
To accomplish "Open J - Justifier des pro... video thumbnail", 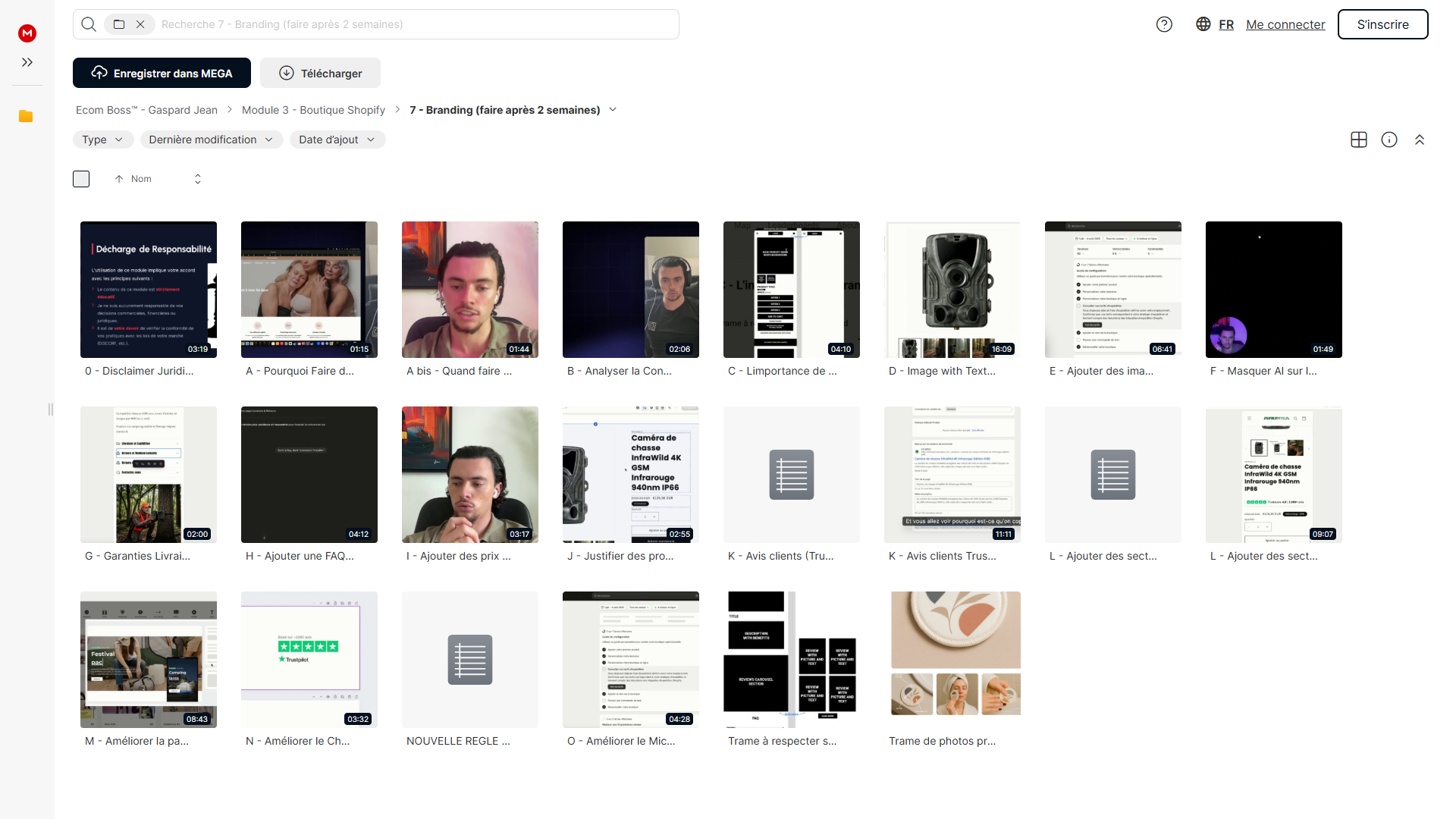I will [631, 475].
